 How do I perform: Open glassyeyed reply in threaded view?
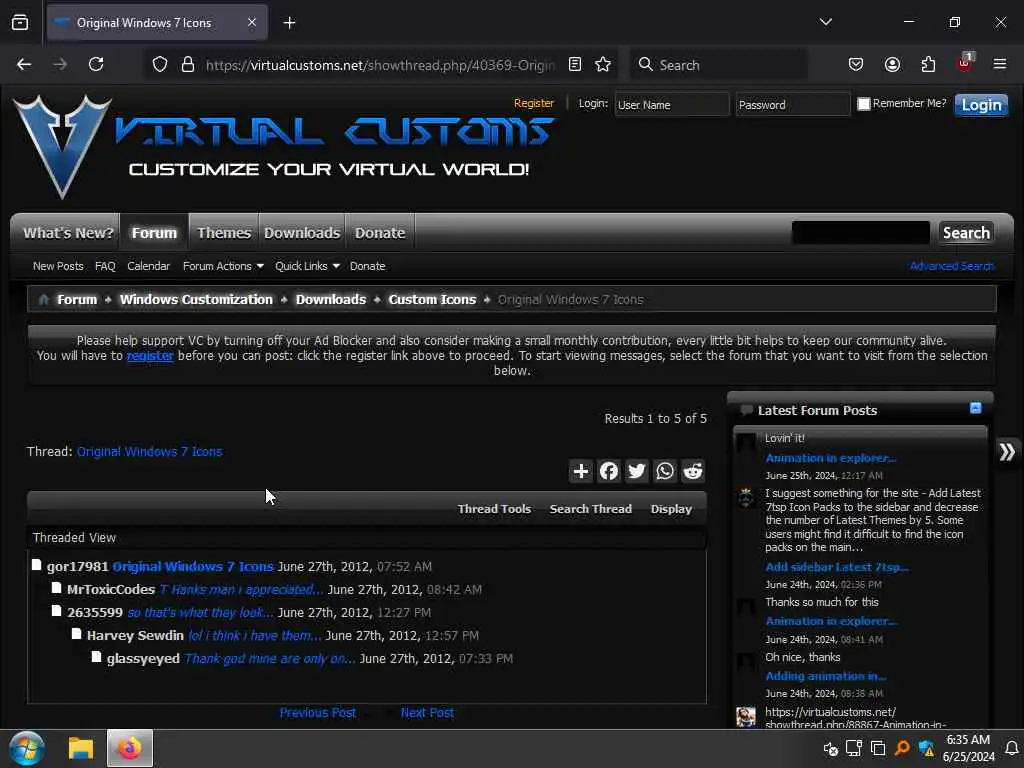[270, 658]
